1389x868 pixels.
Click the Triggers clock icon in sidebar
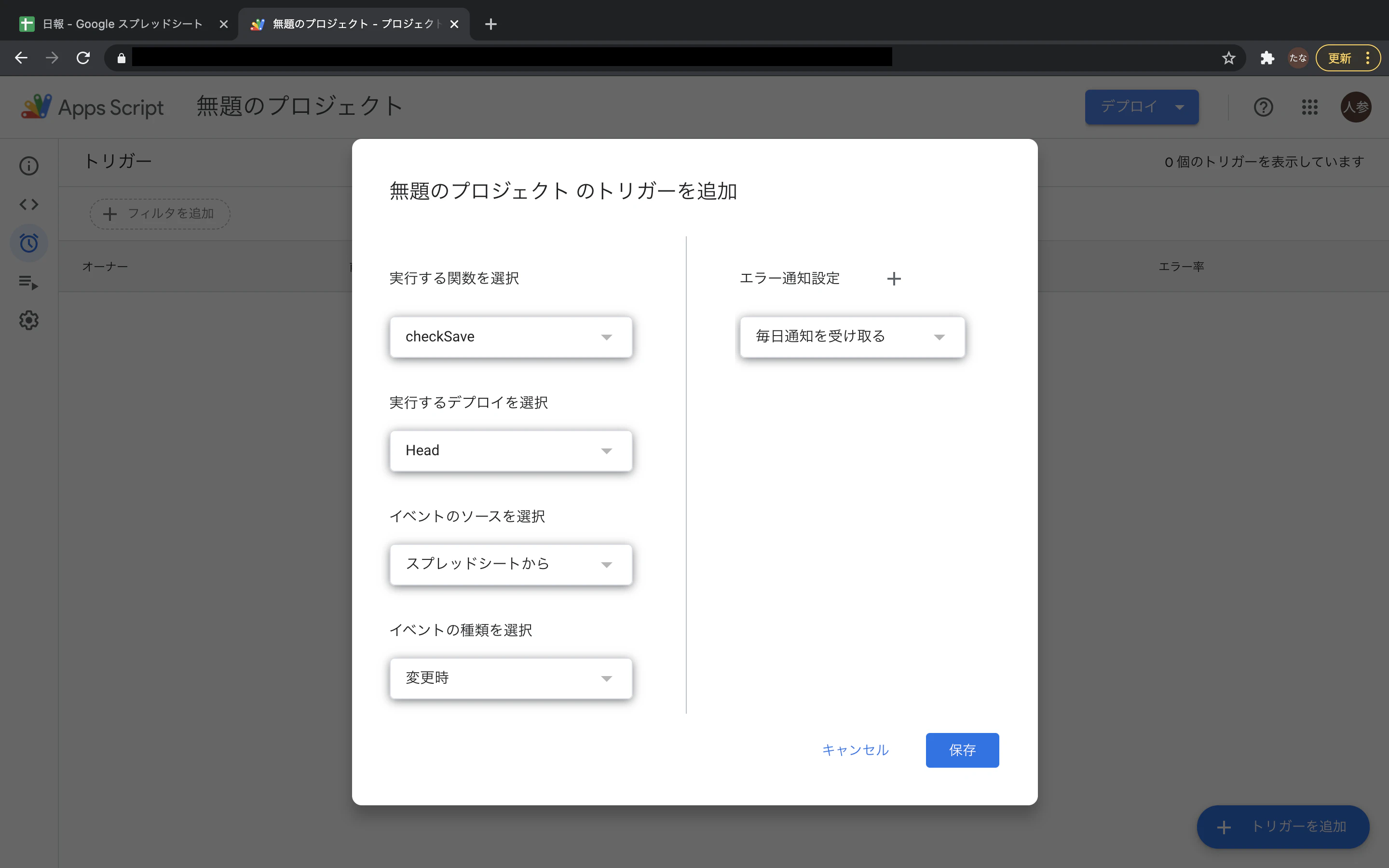[29, 243]
